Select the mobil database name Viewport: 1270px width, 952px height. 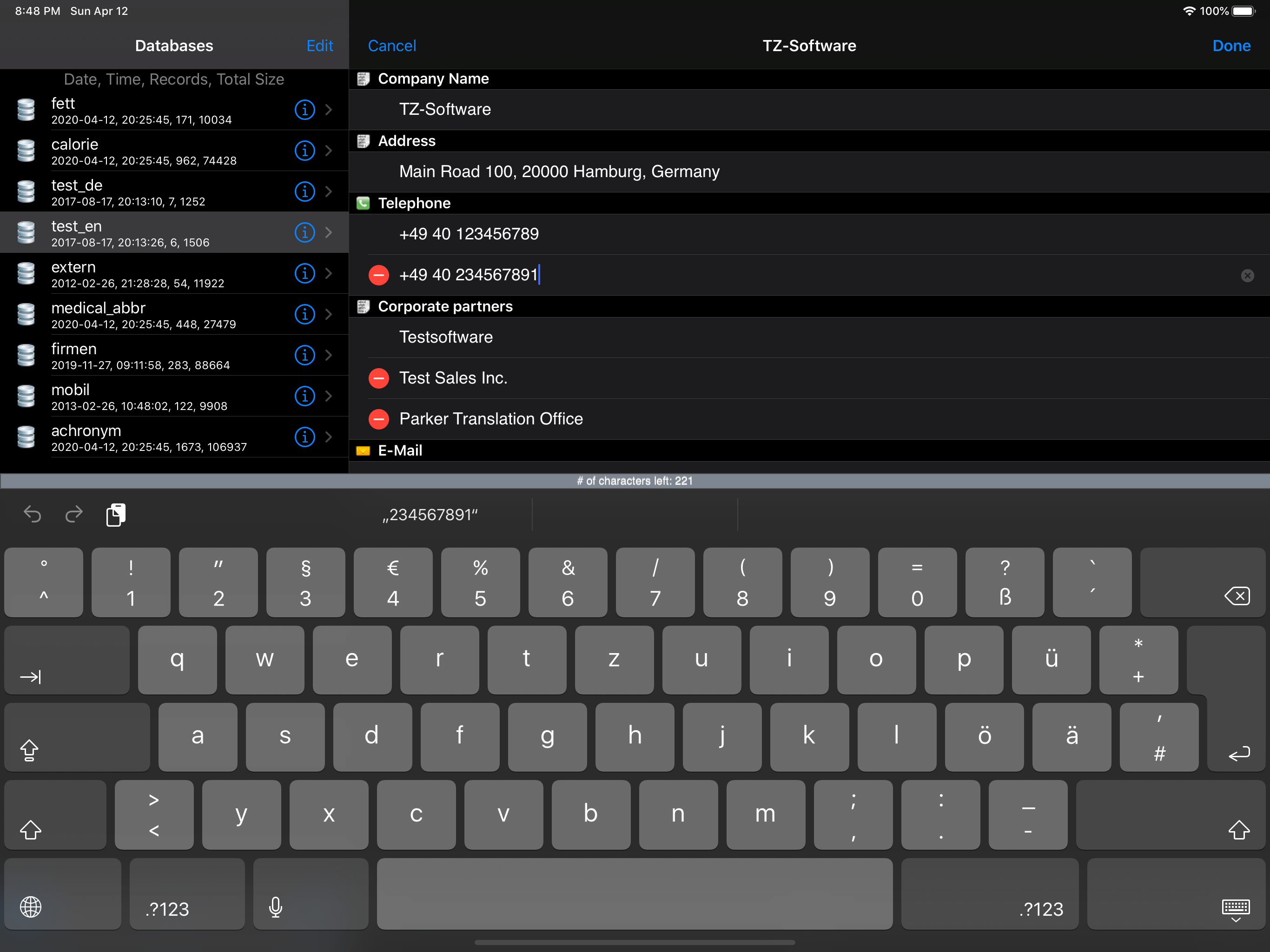tap(70, 389)
